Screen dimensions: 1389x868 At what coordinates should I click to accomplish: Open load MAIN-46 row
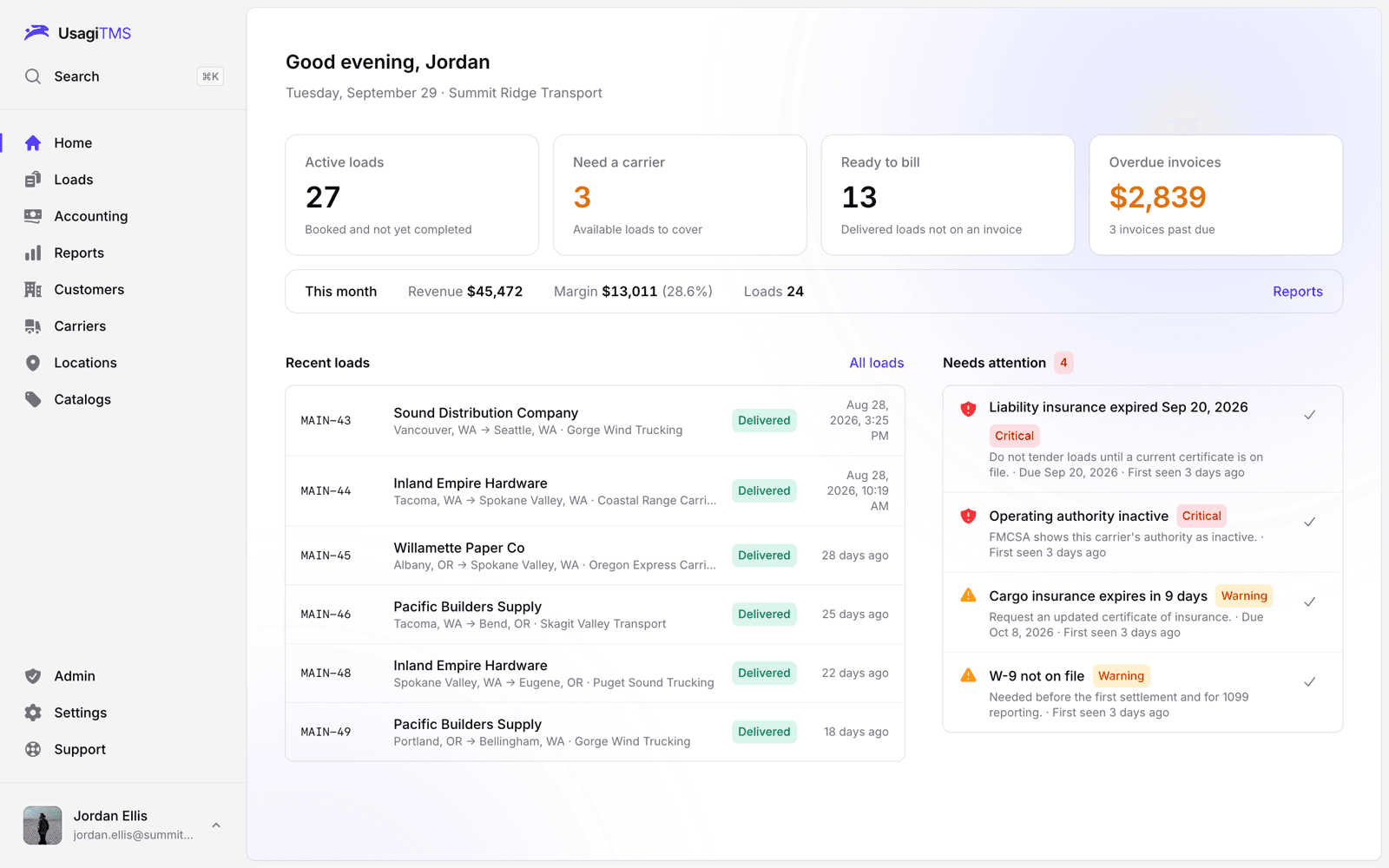click(596, 615)
